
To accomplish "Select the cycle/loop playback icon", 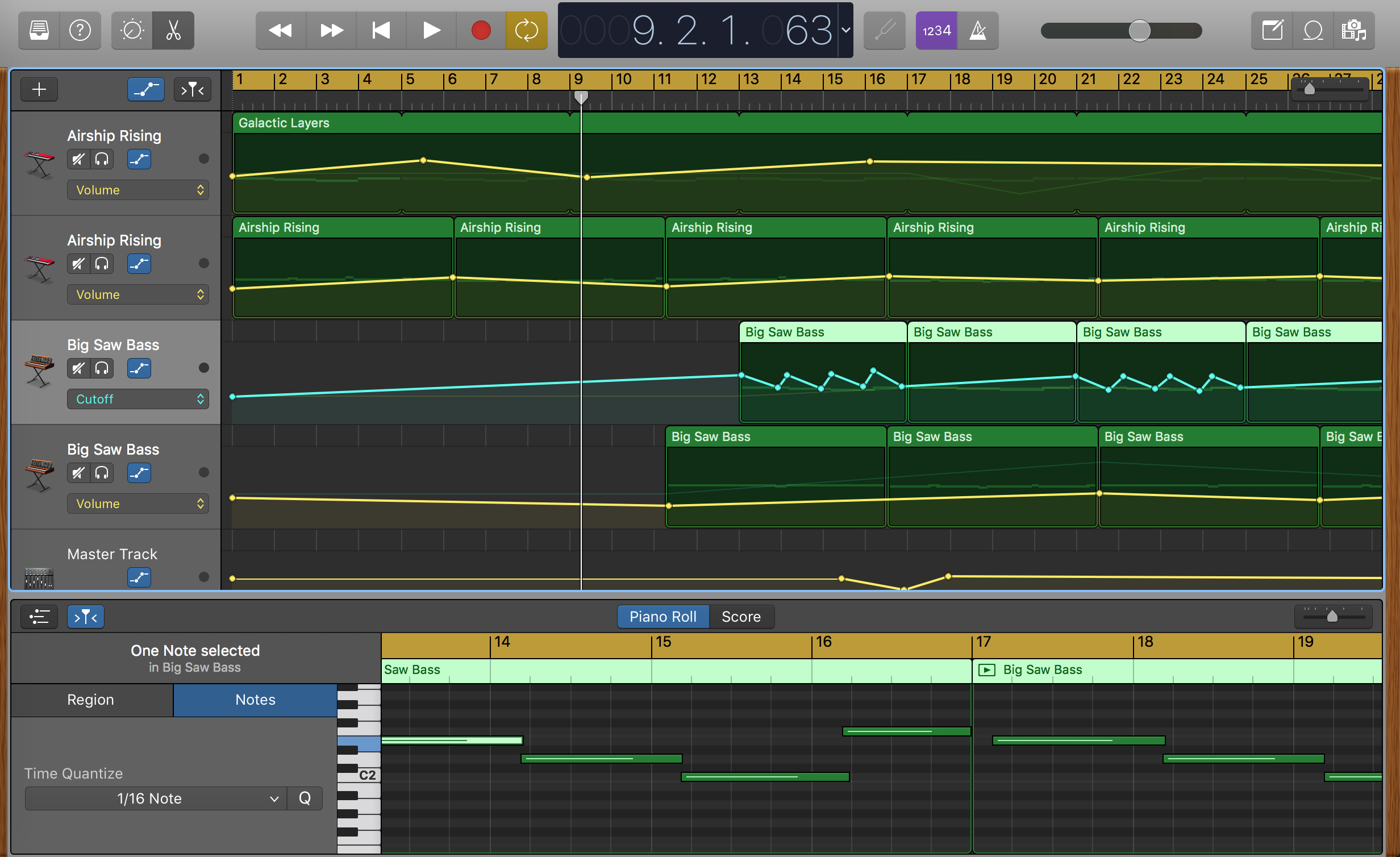I will click(527, 30).
